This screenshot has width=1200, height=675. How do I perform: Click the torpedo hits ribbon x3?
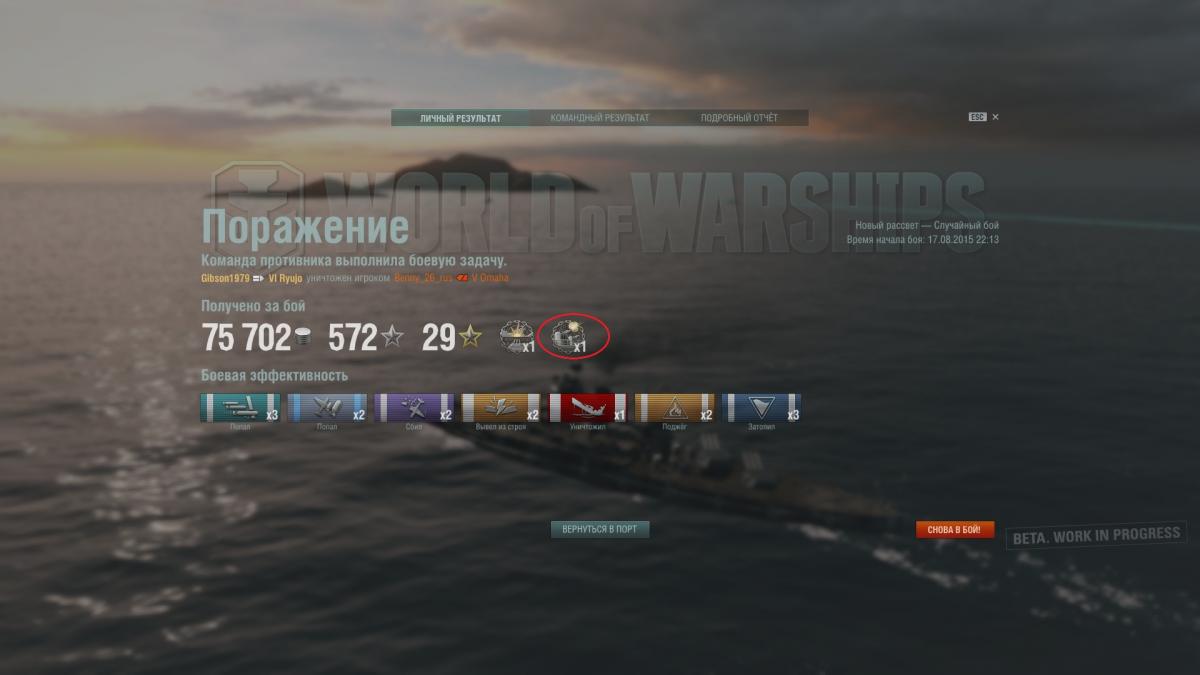(240, 407)
